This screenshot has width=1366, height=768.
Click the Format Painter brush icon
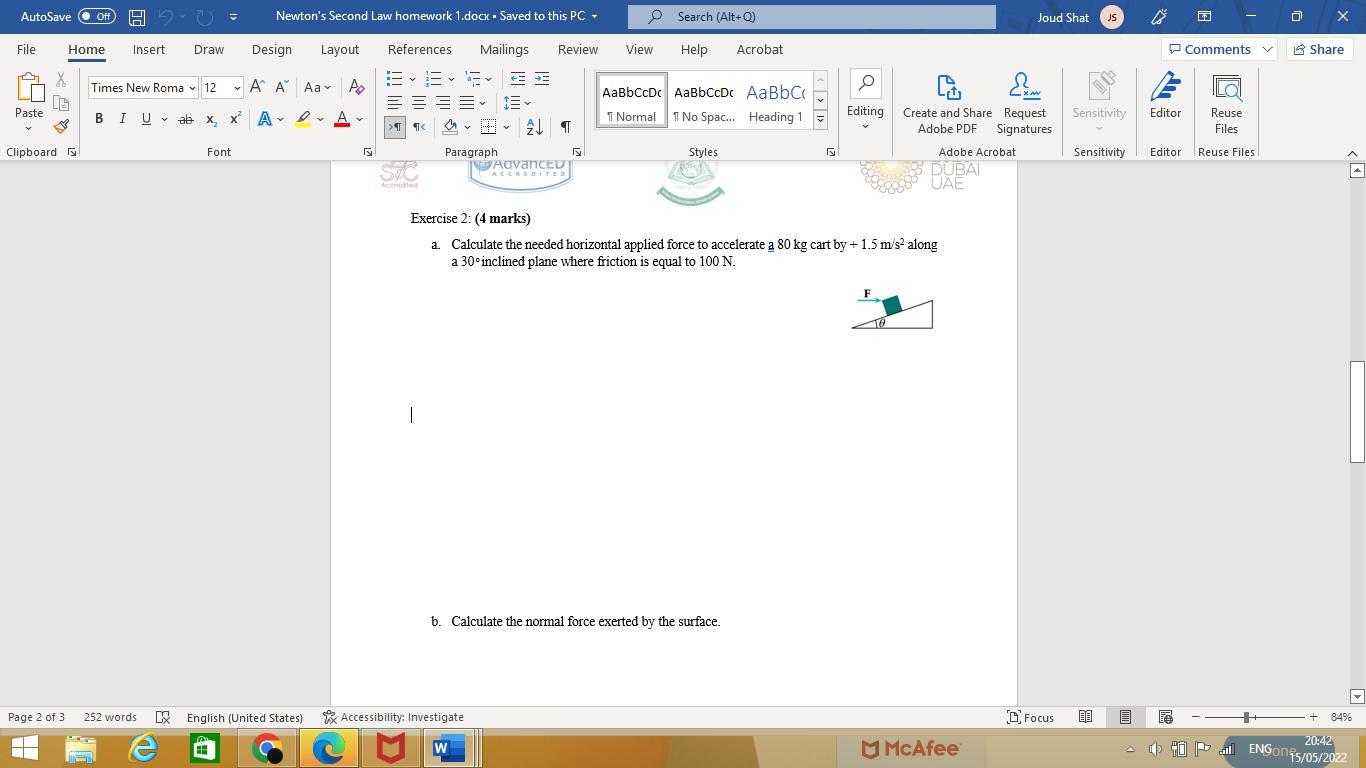pyautogui.click(x=61, y=127)
